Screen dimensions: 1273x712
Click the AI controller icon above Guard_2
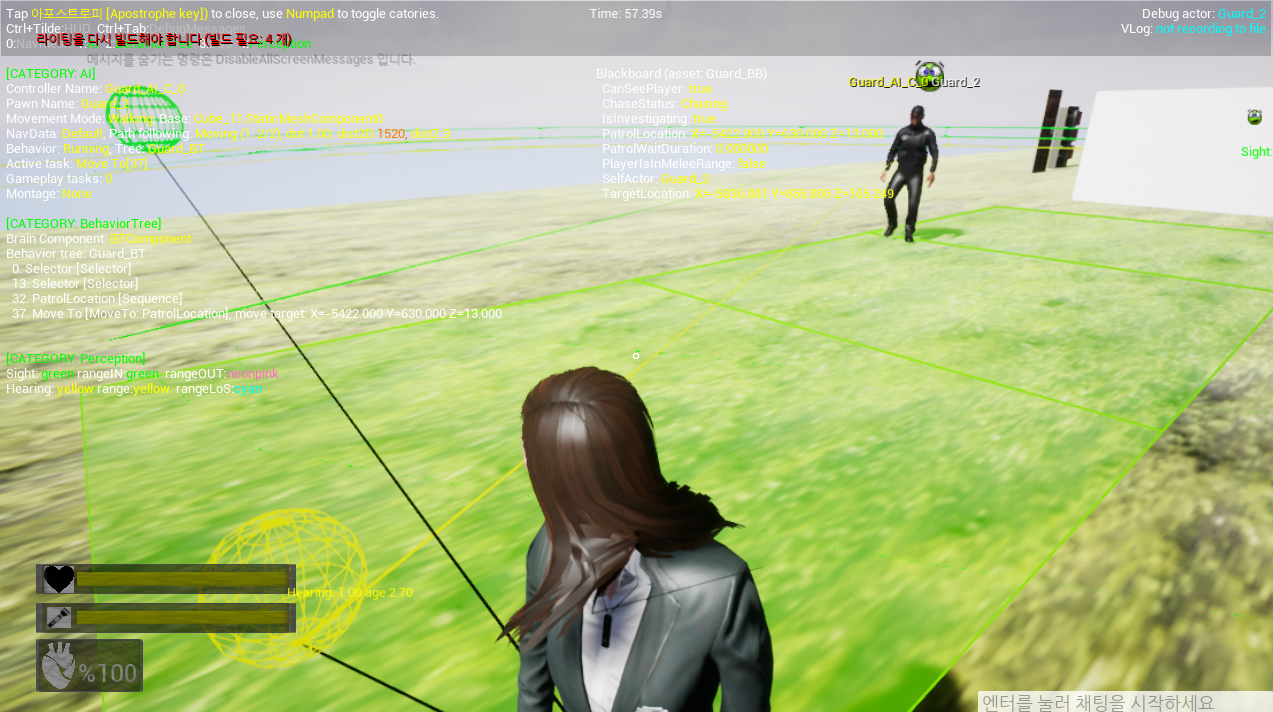click(929, 75)
